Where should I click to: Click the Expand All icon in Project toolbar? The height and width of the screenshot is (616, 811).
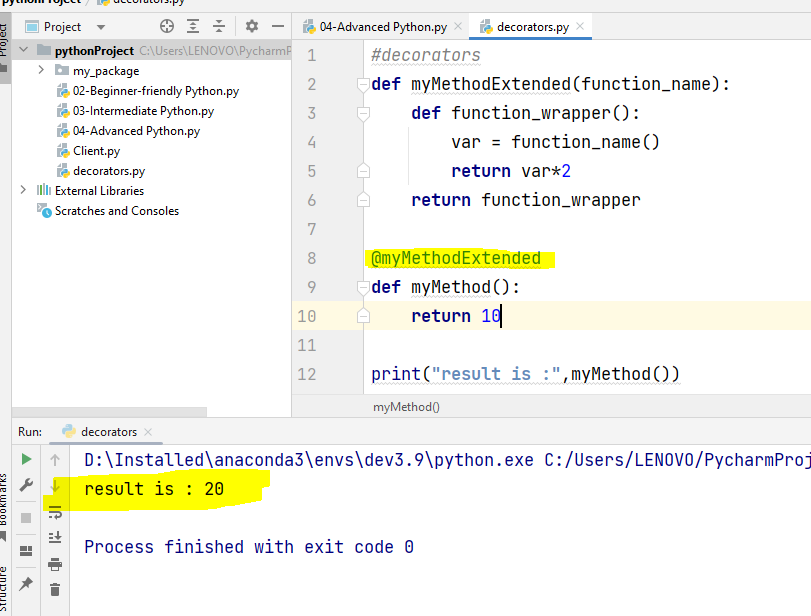click(x=193, y=26)
